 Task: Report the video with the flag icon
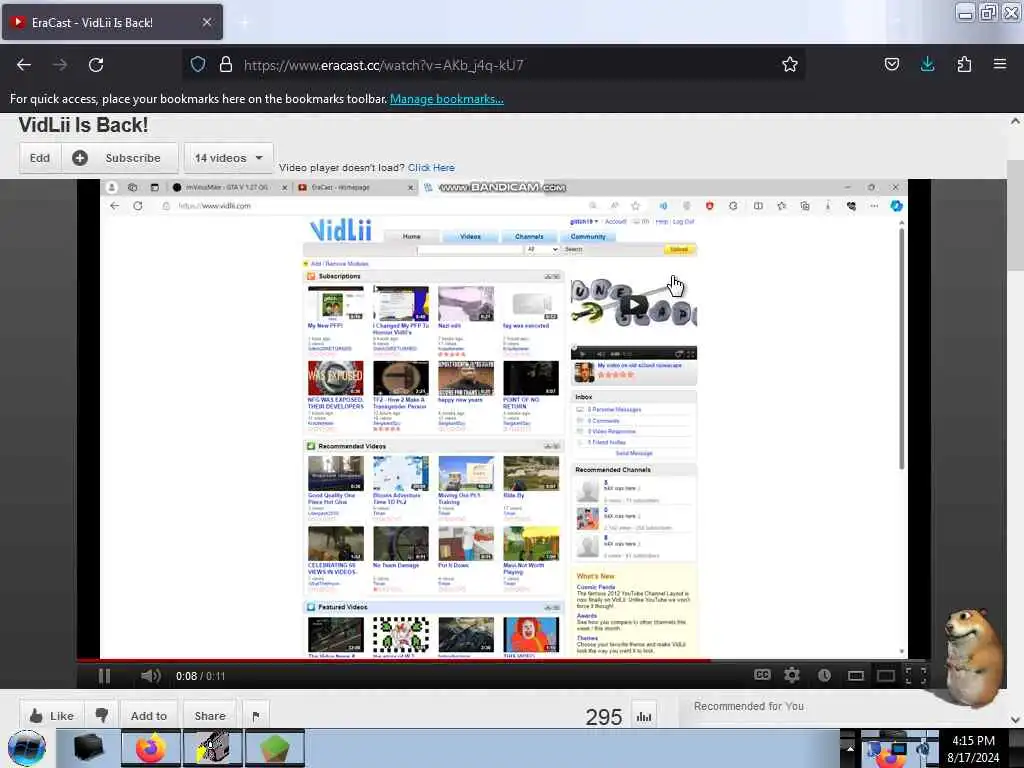256,716
